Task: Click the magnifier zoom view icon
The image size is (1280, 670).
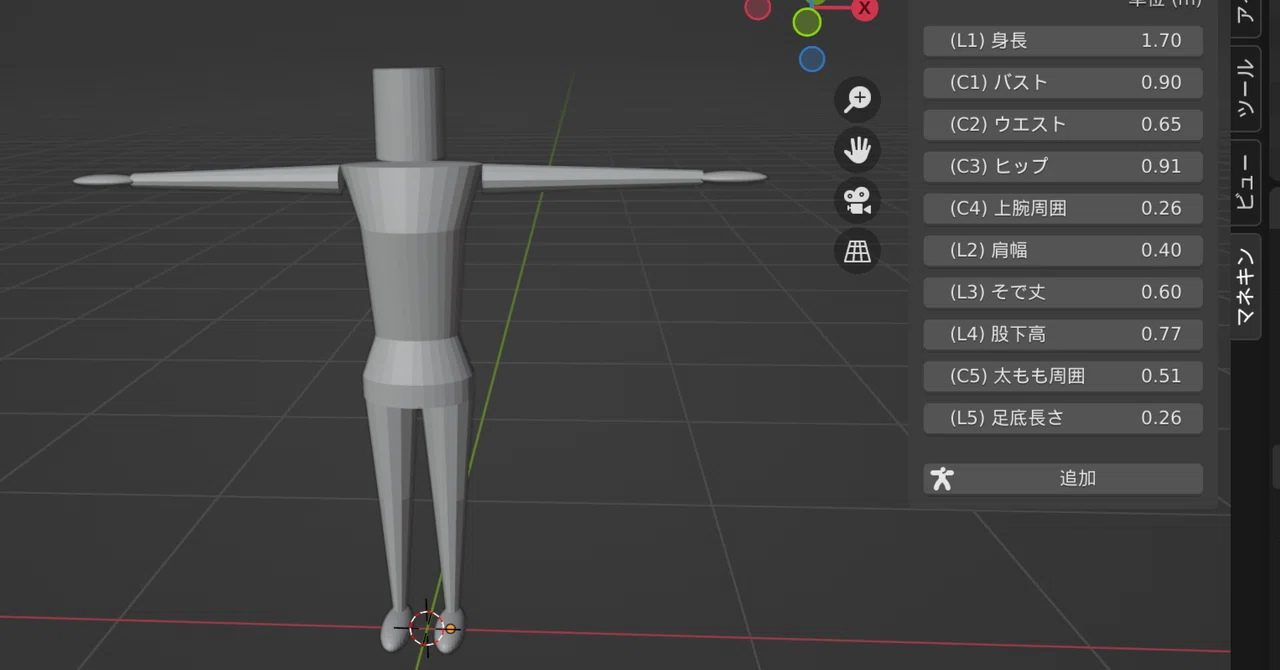Action: pos(857,99)
